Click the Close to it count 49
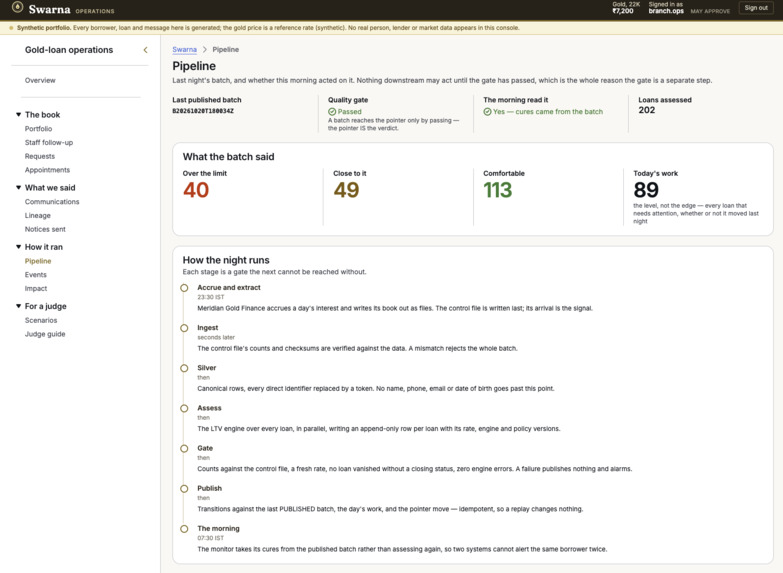783x573 pixels. point(346,190)
